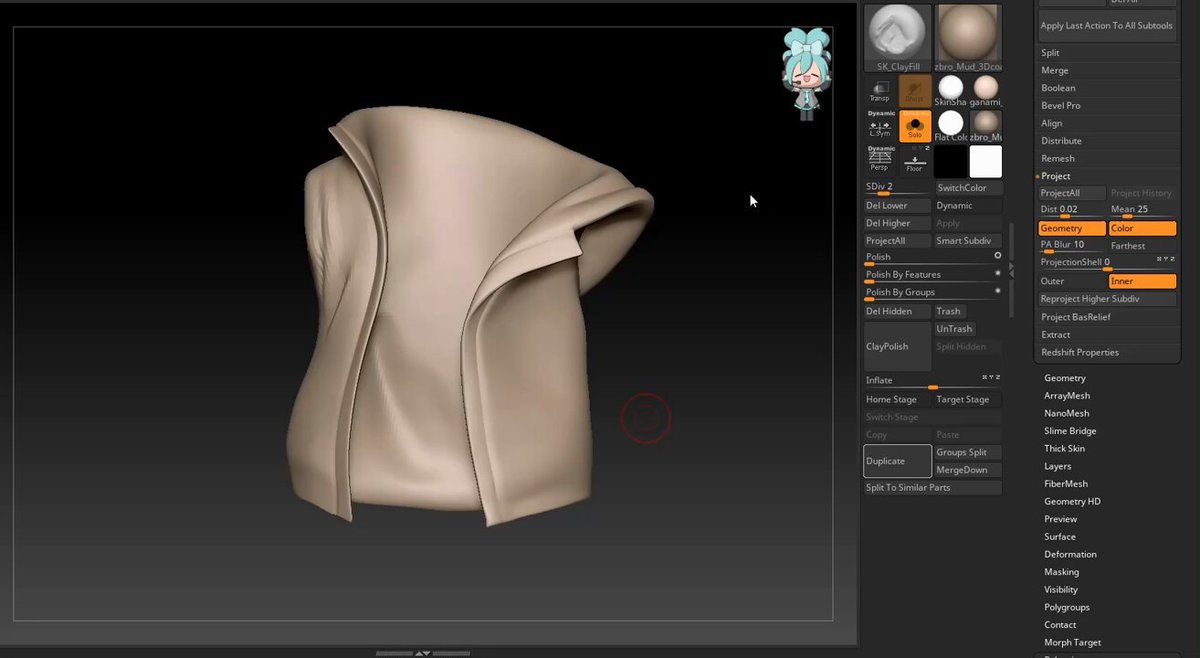This screenshot has width=1200, height=658.
Task: Click ProjectAll in Project section
Action: pos(1072,193)
